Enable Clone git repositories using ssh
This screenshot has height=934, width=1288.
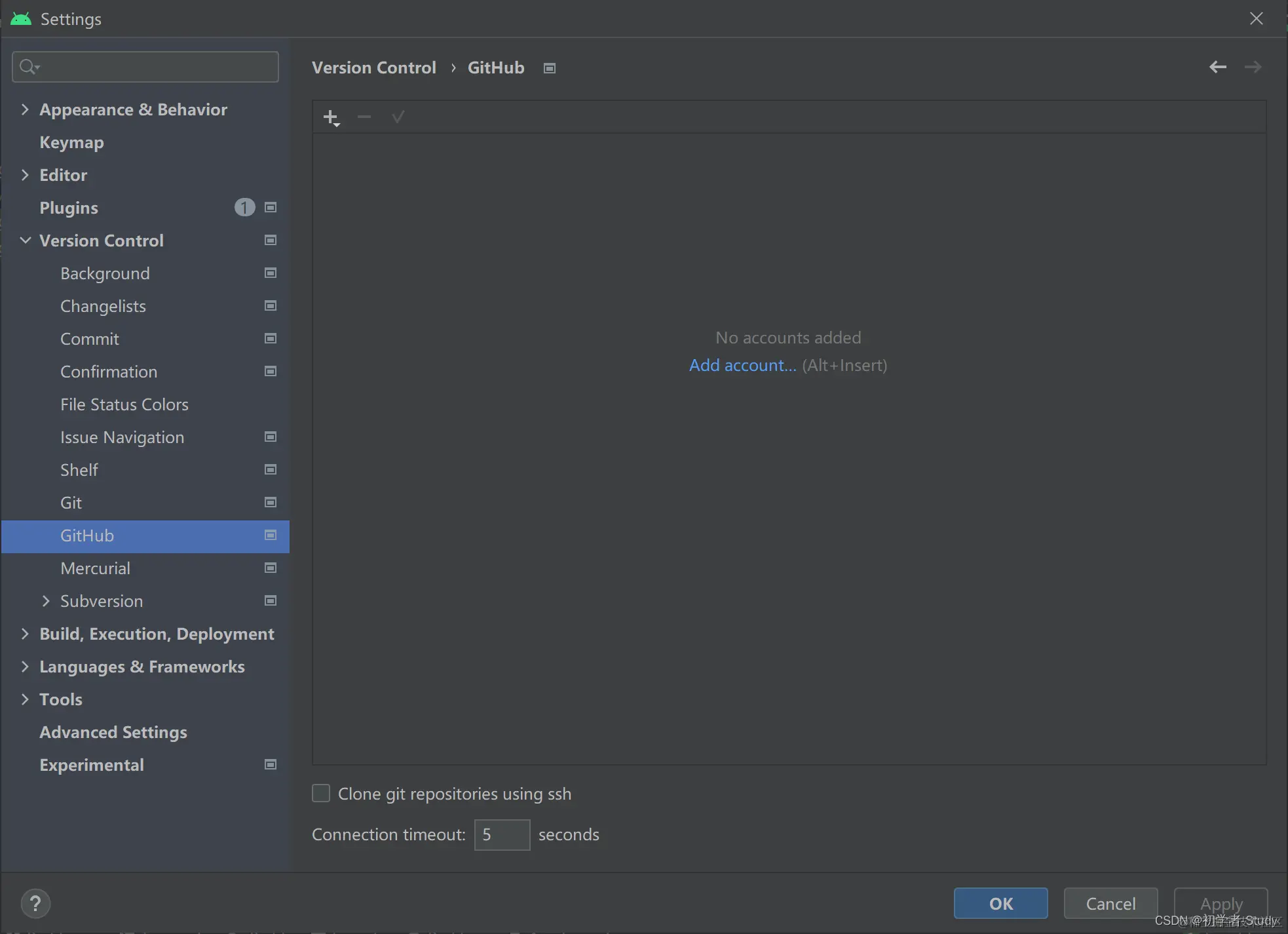(x=321, y=794)
